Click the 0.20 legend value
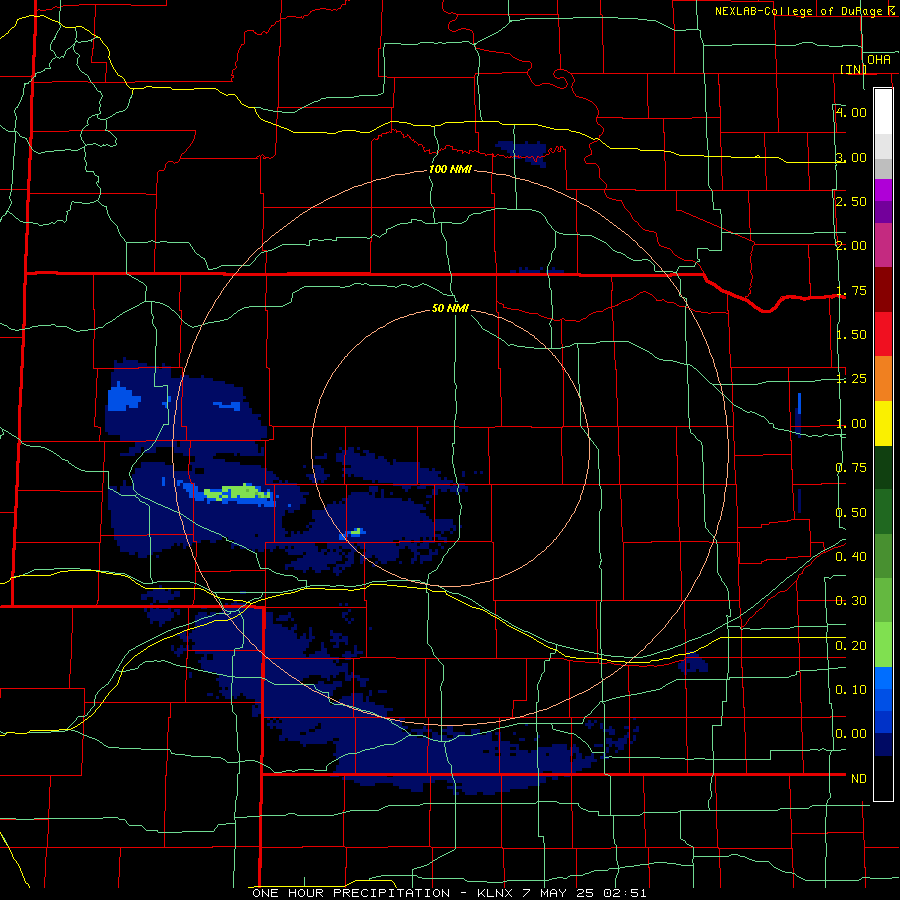 pyautogui.click(x=851, y=646)
